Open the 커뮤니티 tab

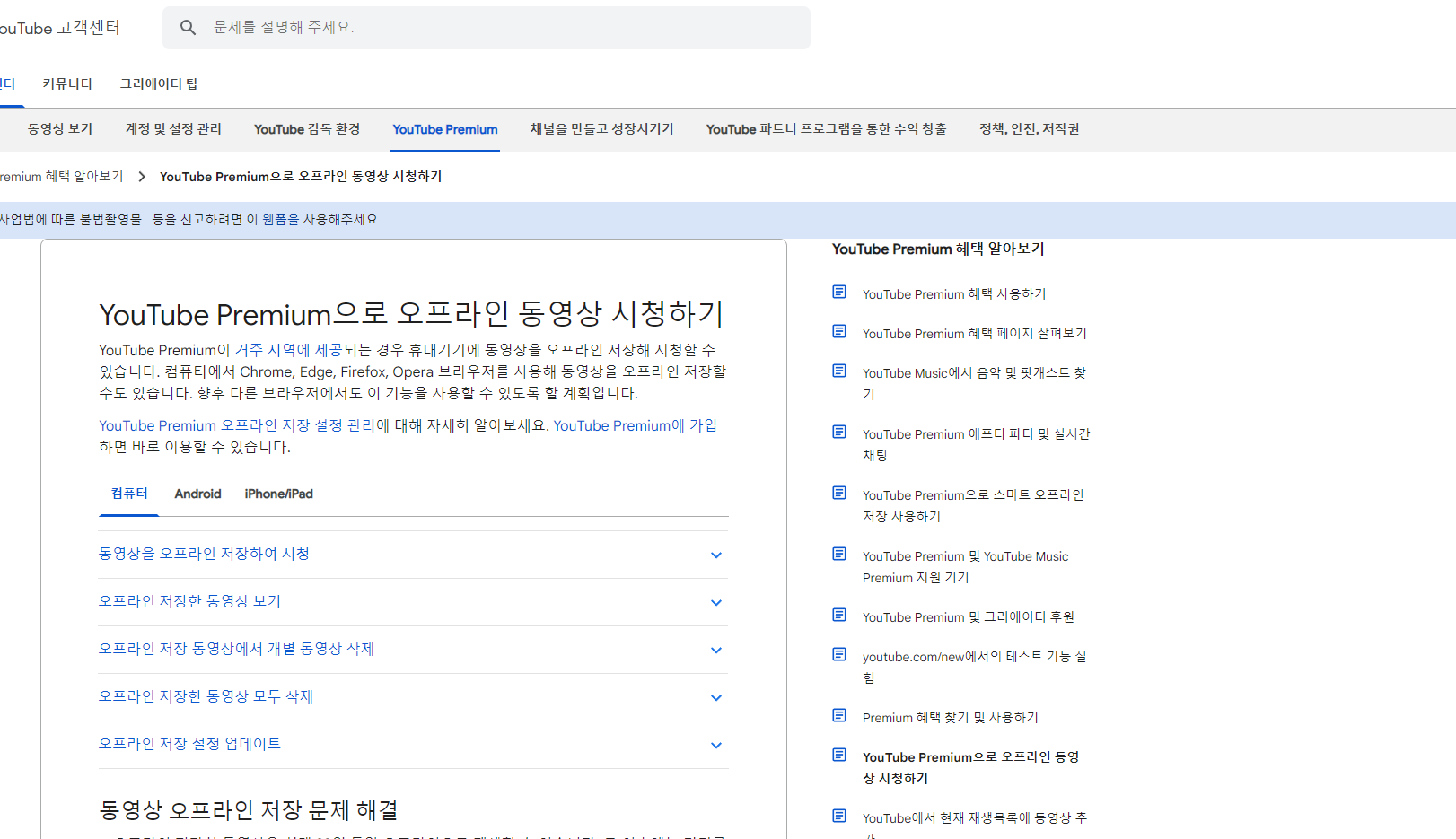click(67, 83)
